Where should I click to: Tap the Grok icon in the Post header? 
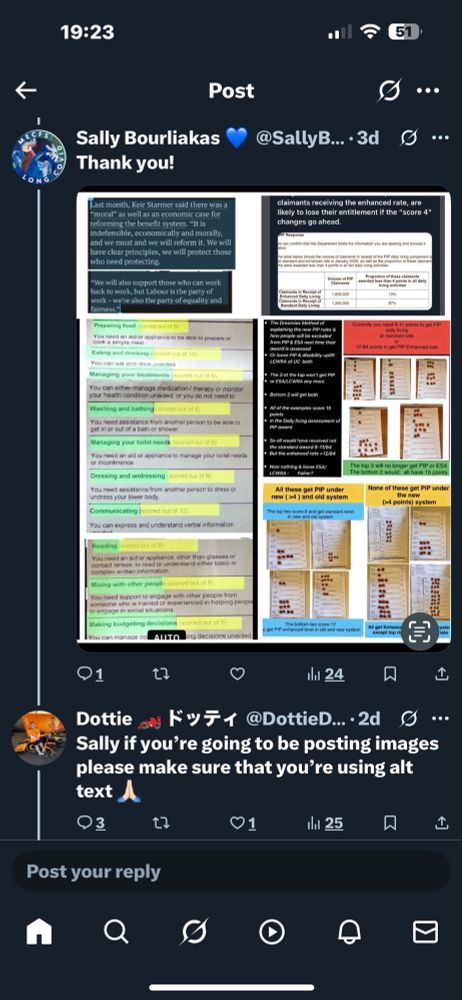tap(389, 91)
